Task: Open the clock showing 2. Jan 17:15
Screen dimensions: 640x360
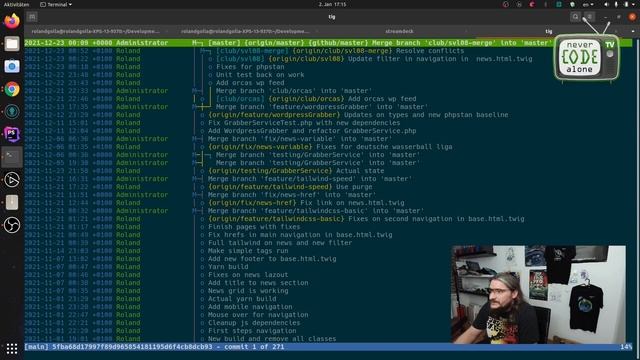Action: (x=332, y=4)
